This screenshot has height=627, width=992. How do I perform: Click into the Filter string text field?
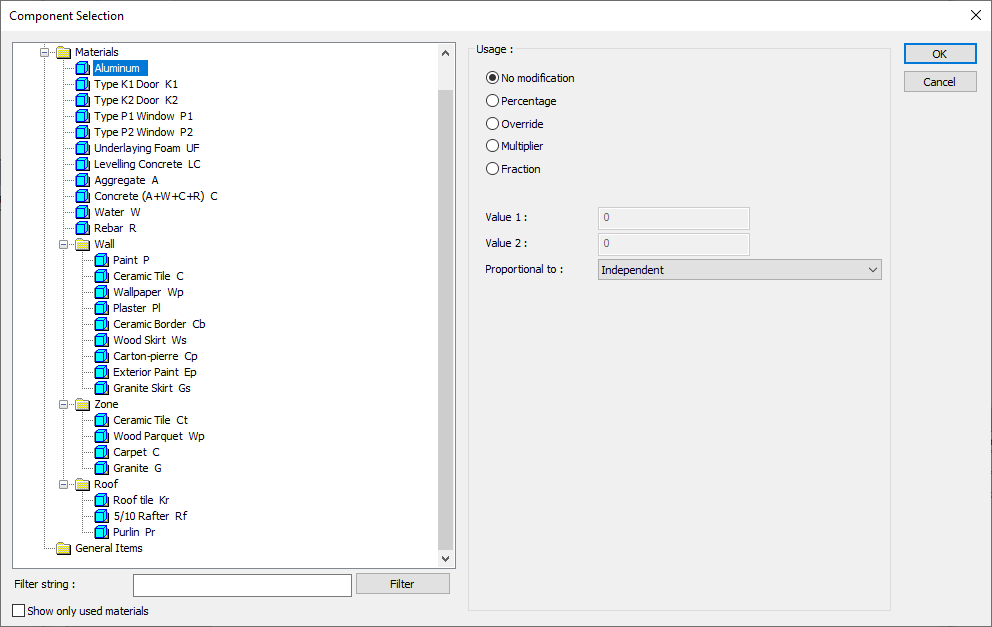coord(242,585)
